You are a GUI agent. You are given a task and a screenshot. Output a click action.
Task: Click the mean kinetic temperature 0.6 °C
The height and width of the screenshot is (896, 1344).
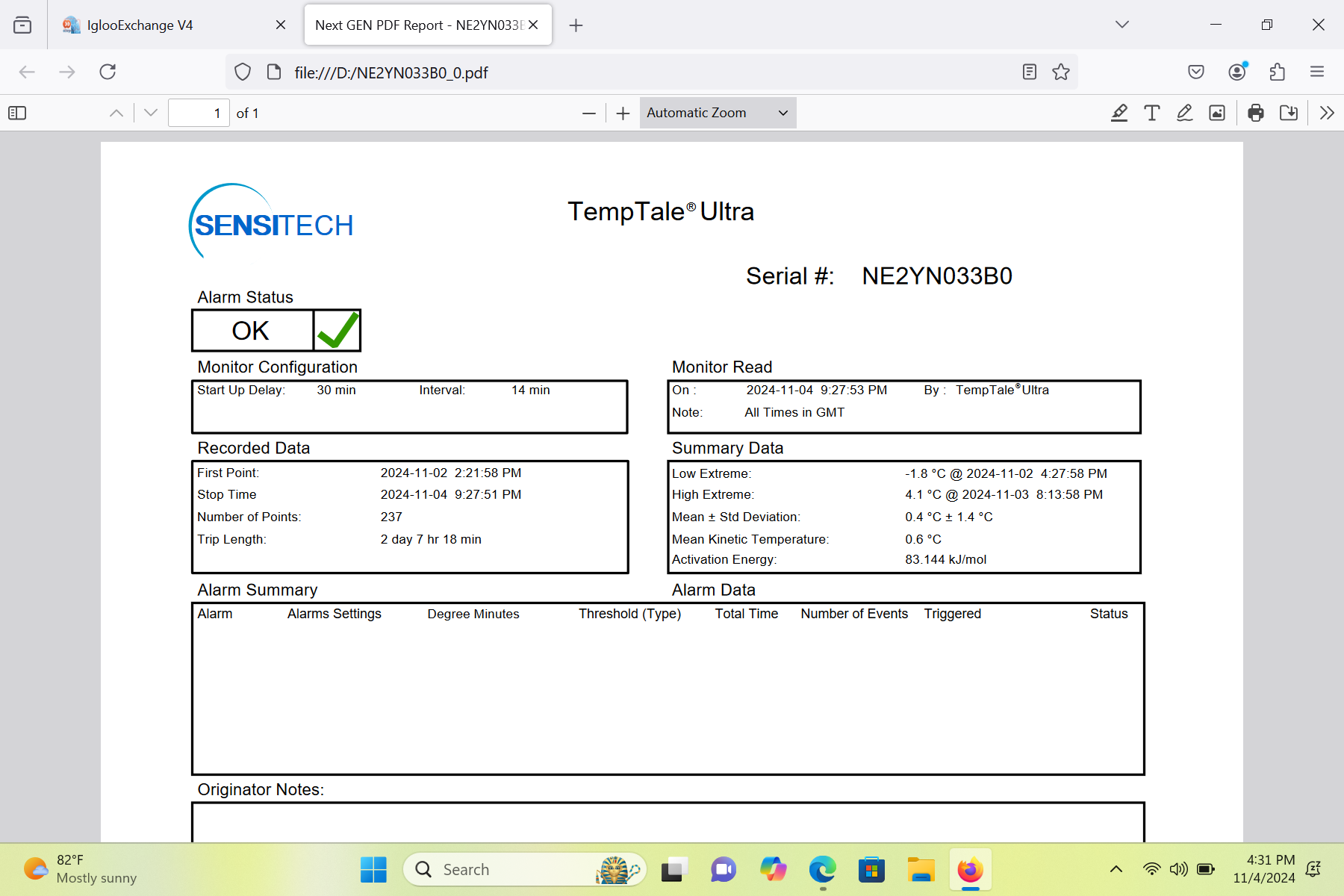(x=923, y=539)
